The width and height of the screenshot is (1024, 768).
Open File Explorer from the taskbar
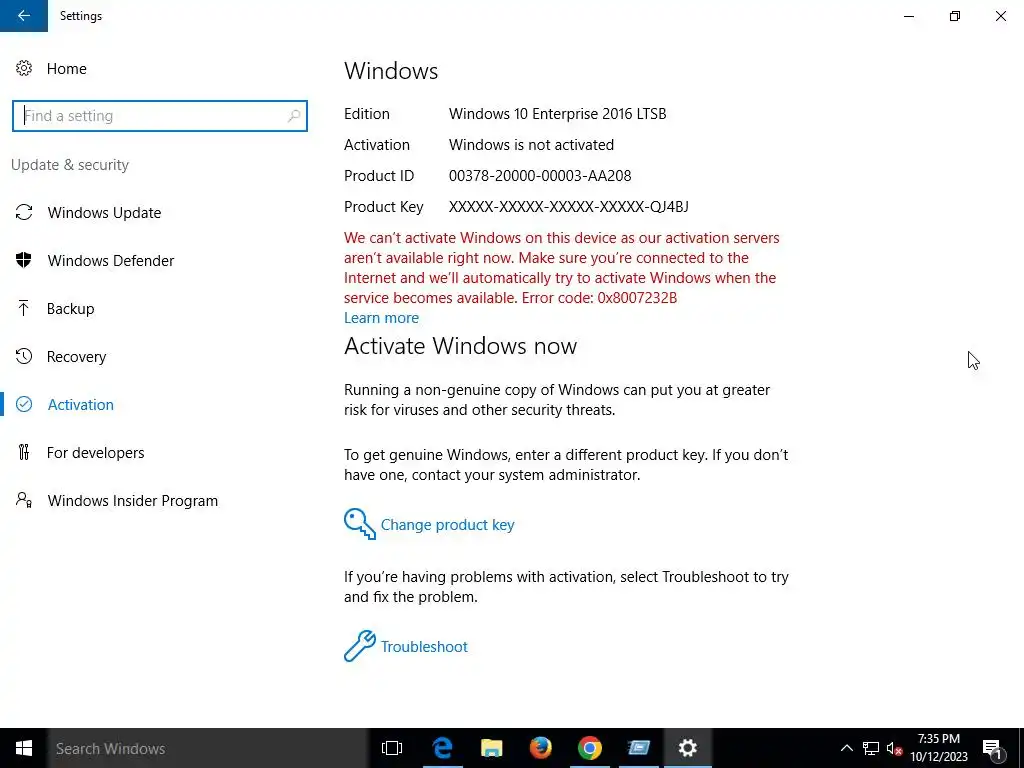491,748
